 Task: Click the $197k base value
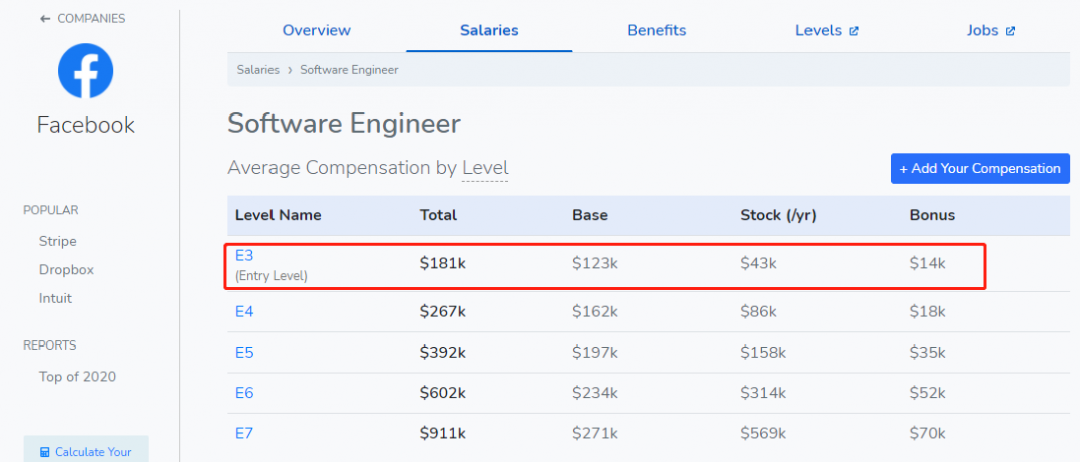[x=595, y=353]
